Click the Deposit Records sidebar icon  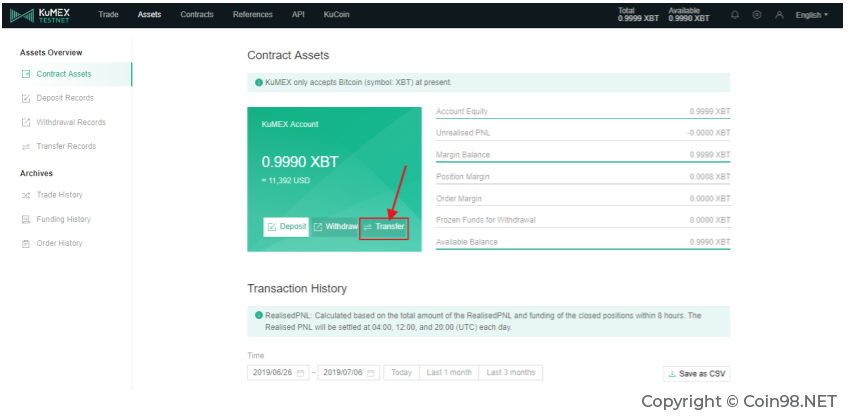(26, 98)
